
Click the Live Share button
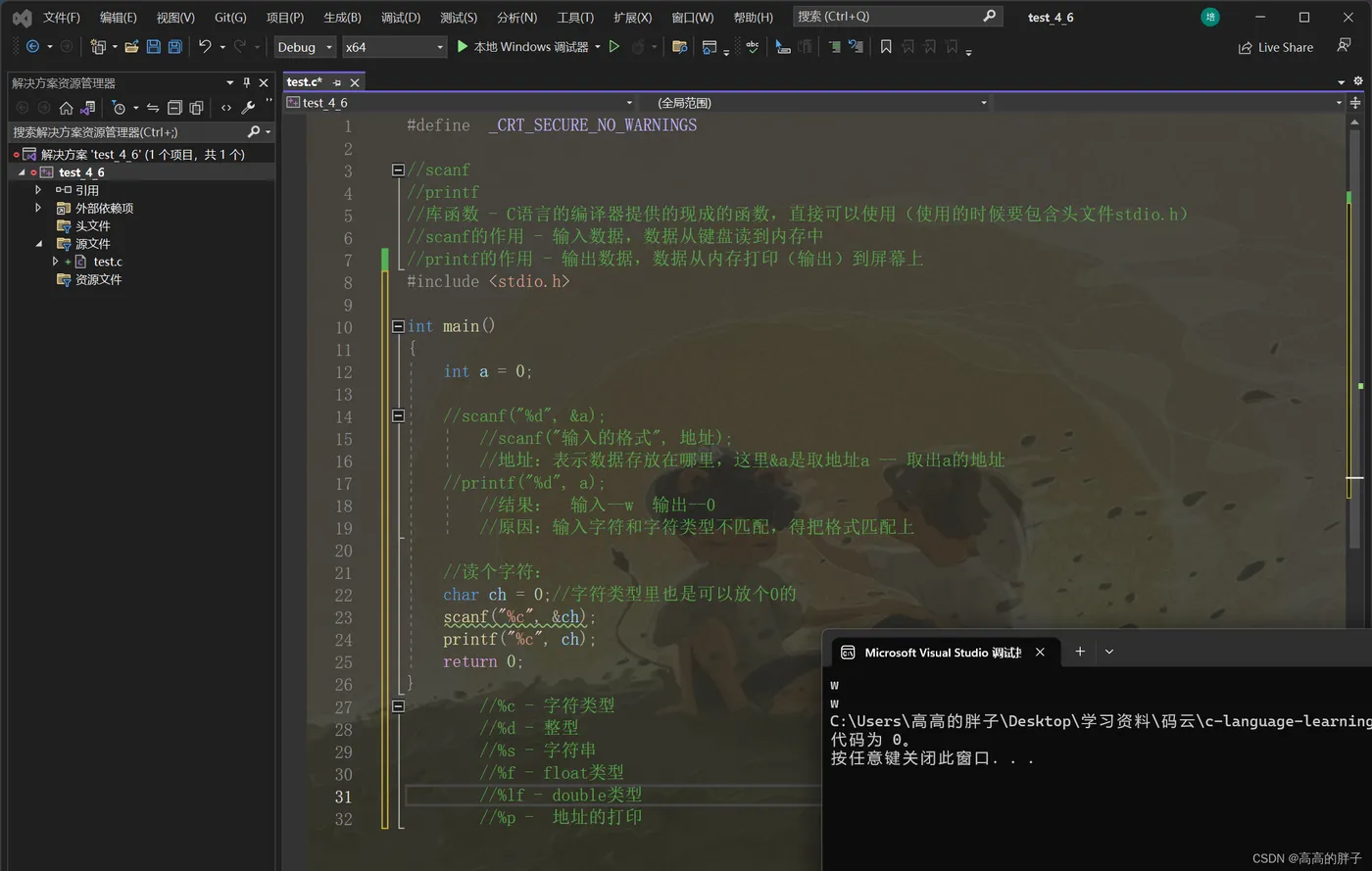click(x=1275, y=47)
